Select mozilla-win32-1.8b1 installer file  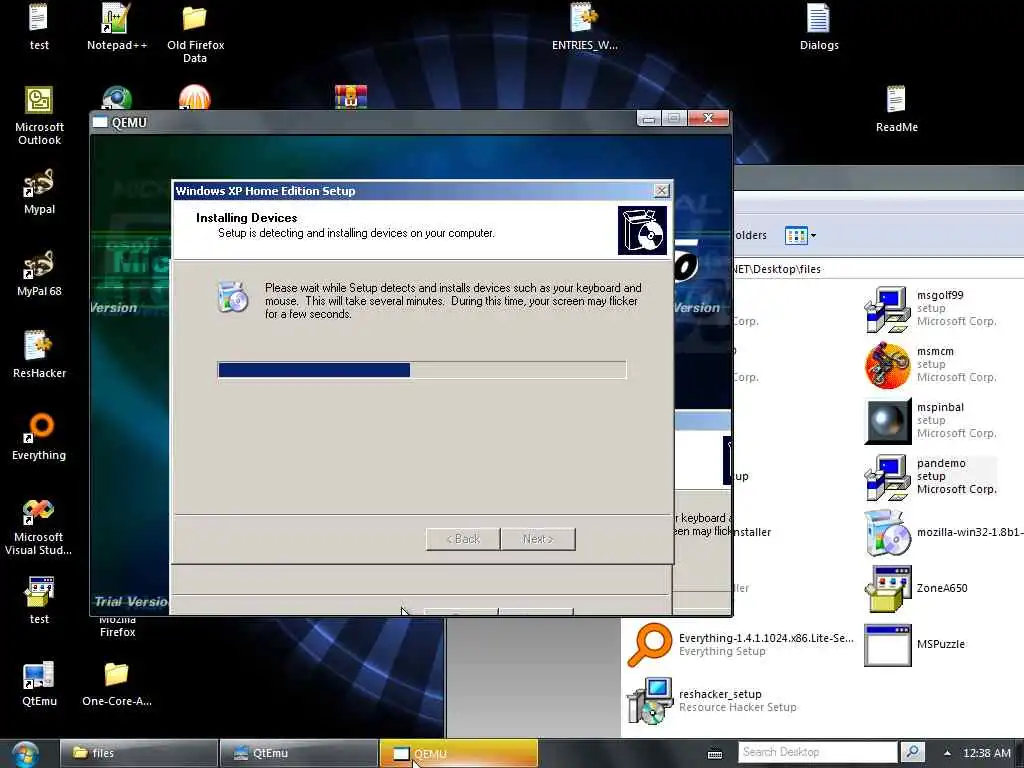click(x=944, y=532)
